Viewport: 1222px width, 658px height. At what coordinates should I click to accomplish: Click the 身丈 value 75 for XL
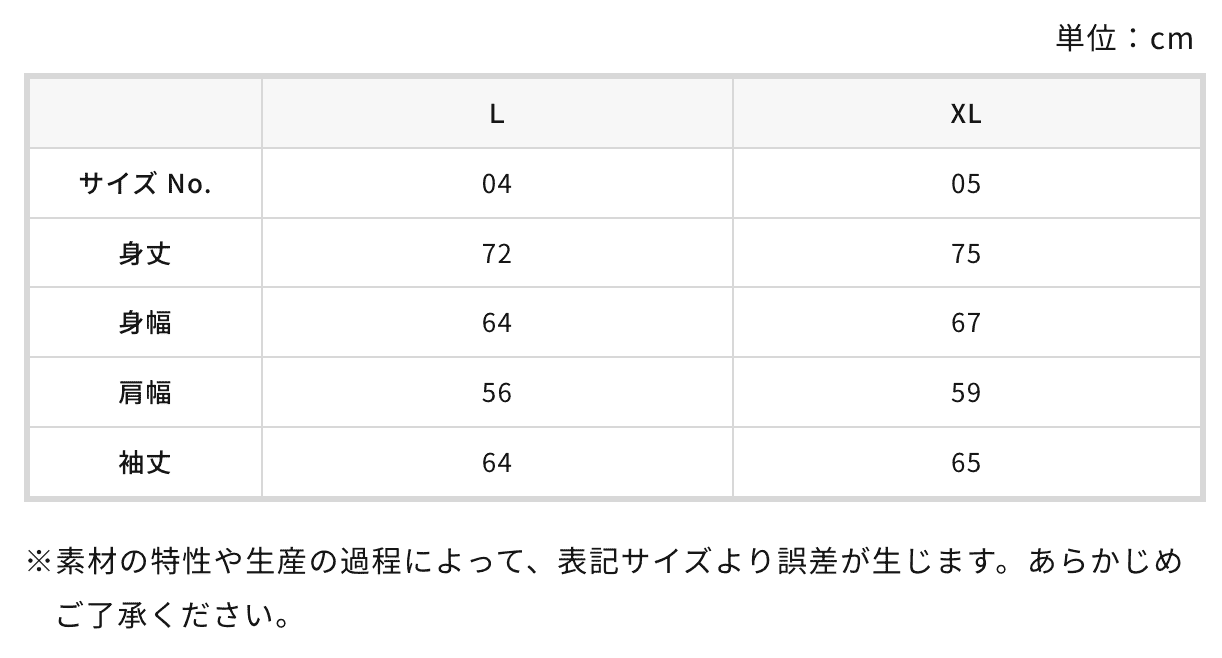966,254
